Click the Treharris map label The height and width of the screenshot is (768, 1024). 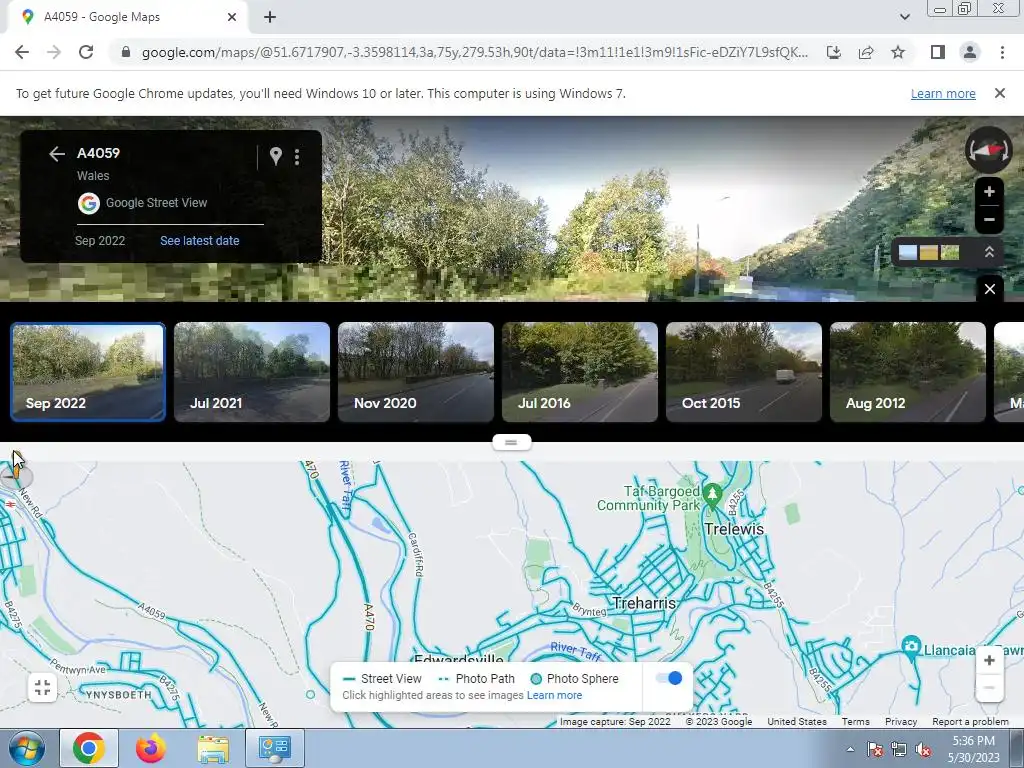[644, 603]
